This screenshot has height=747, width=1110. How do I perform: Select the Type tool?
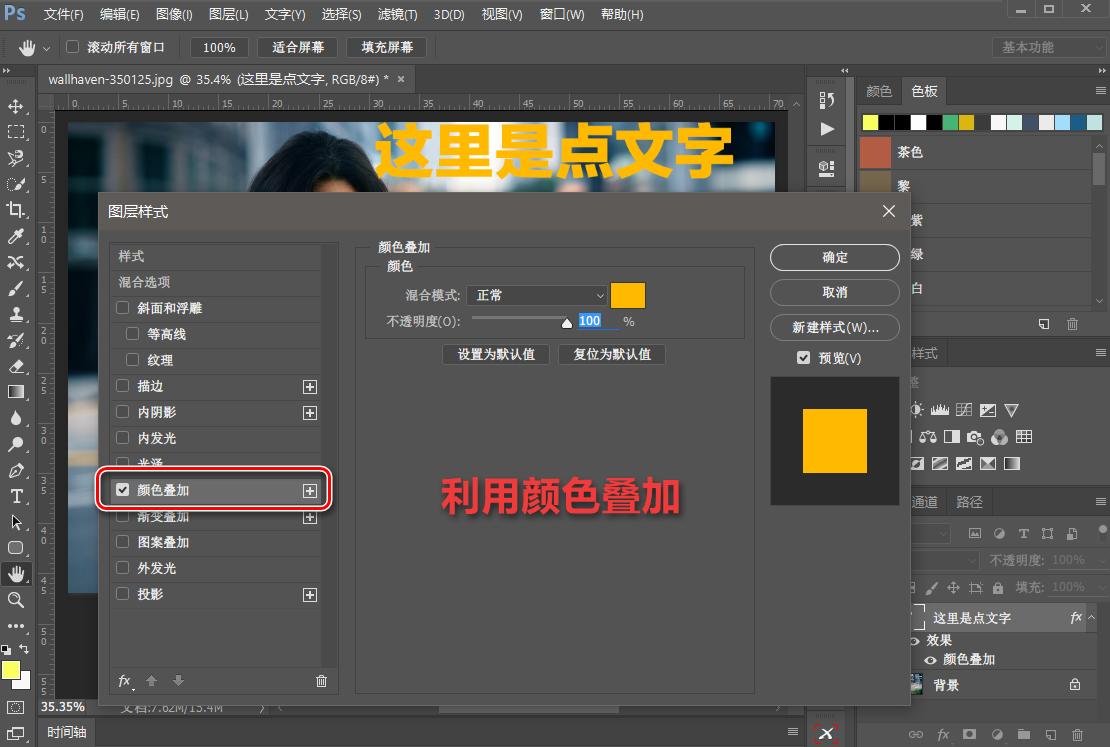tap(16, 495)
